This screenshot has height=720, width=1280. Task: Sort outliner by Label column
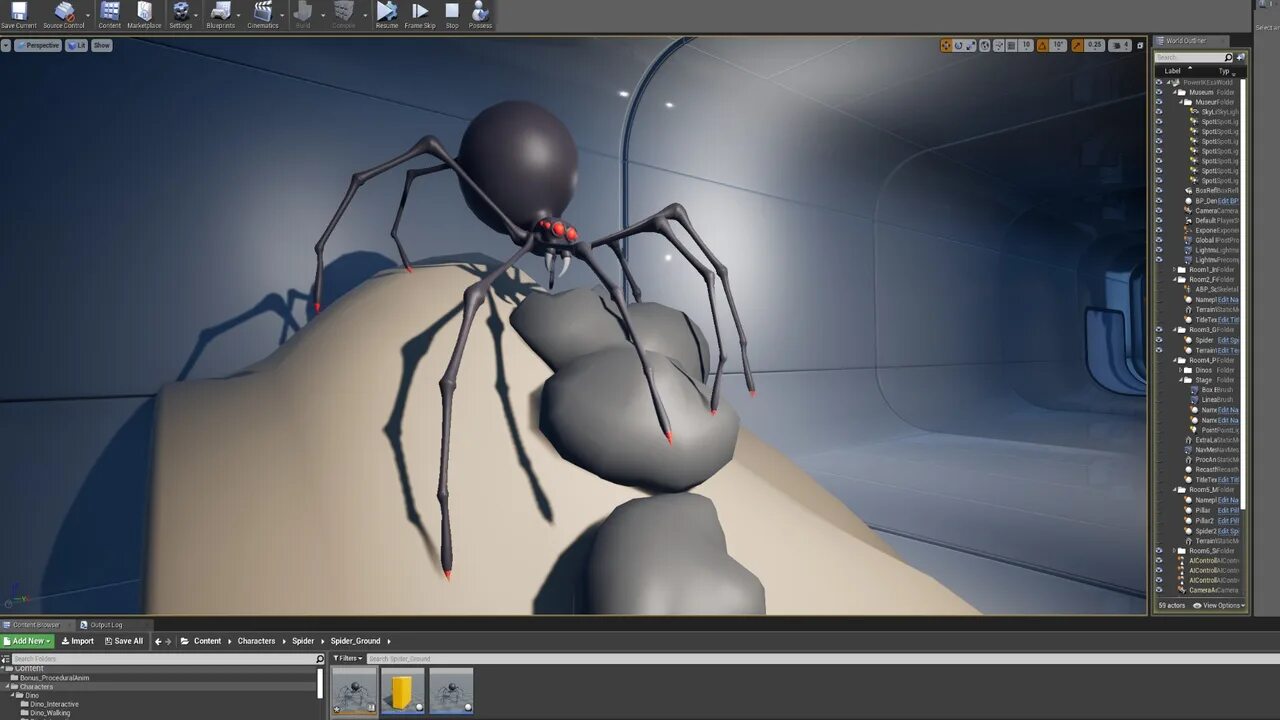click(1172, 71)
